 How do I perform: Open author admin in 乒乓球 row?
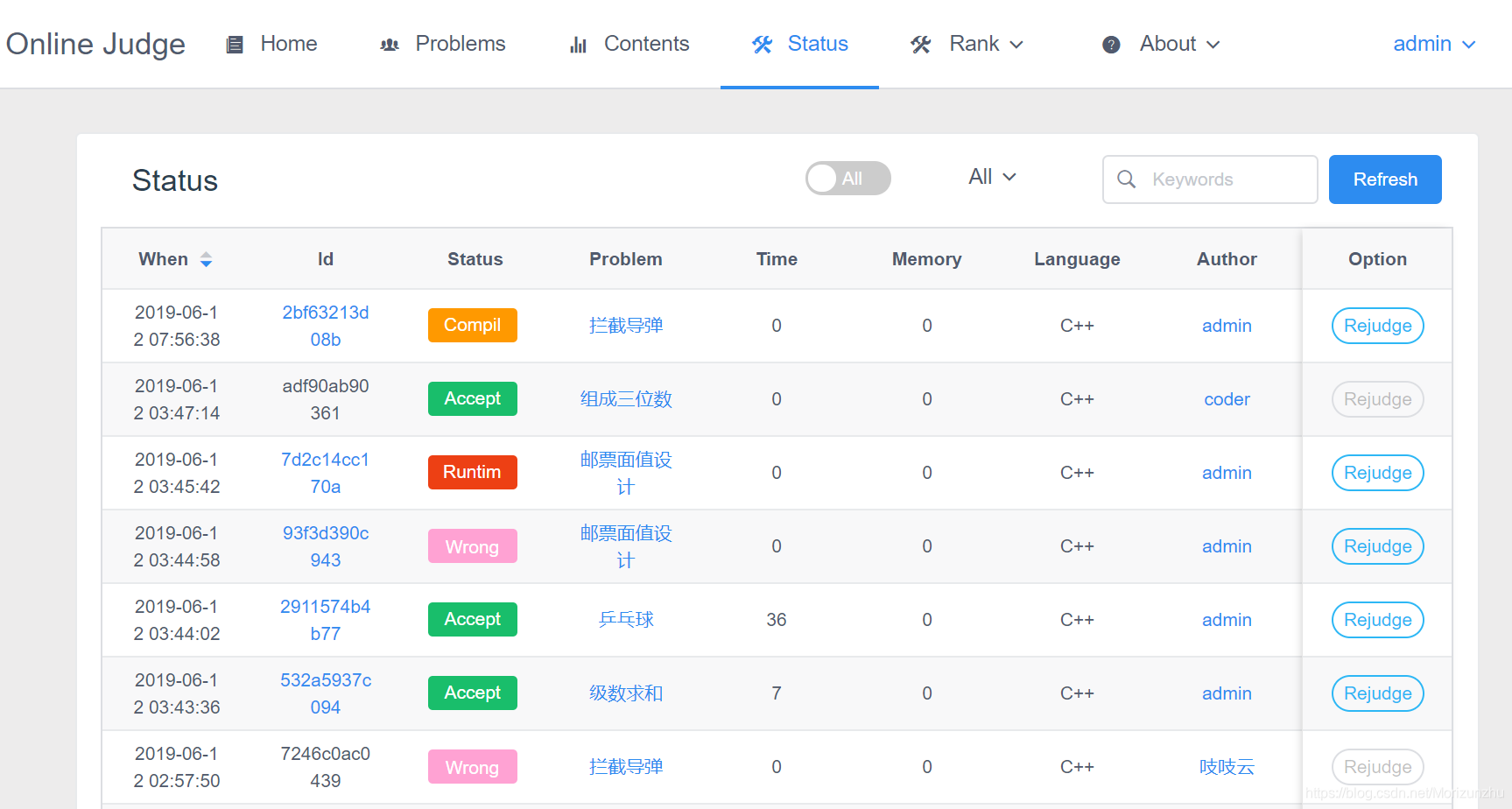[x=1227, y=620]
